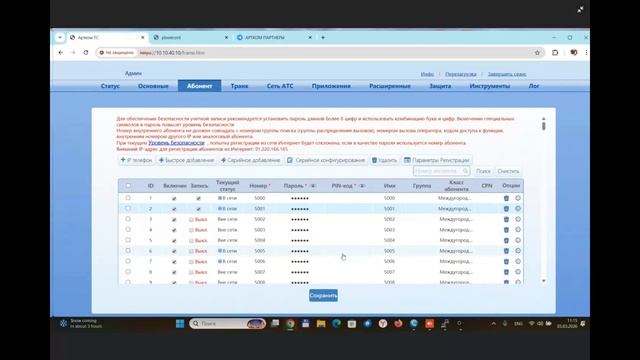Open options circle icon for subscriber 5007
This screenshot has height=360, width=640.
pos(518,272)
